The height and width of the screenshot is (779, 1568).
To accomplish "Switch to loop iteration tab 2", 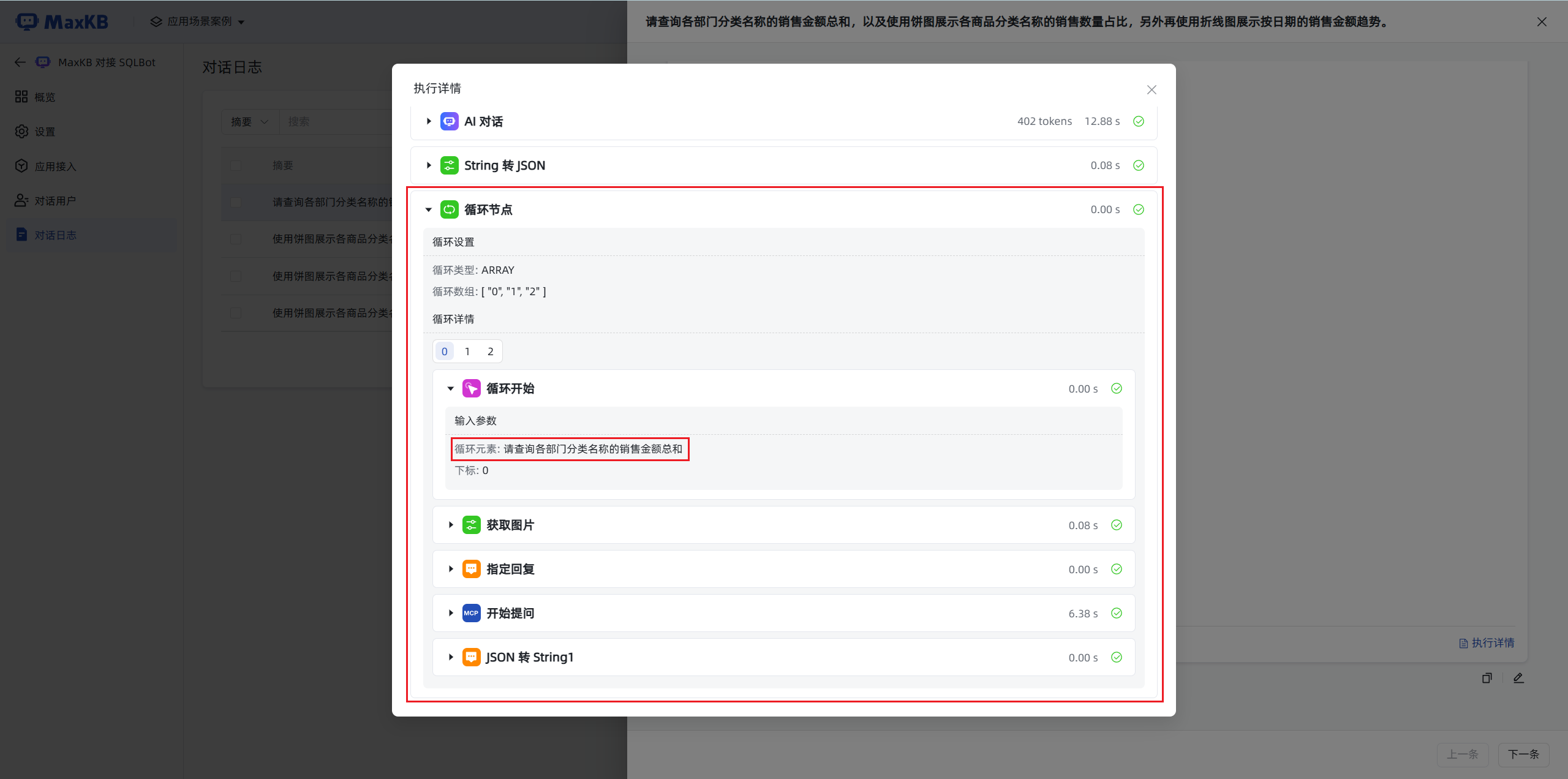I will [x=490, y=352].
